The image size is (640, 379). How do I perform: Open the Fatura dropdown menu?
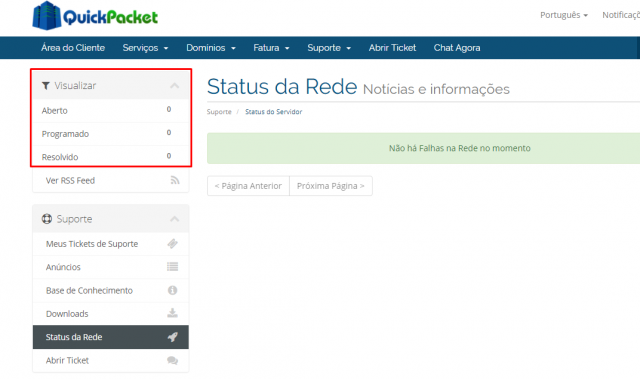point(271,48)
